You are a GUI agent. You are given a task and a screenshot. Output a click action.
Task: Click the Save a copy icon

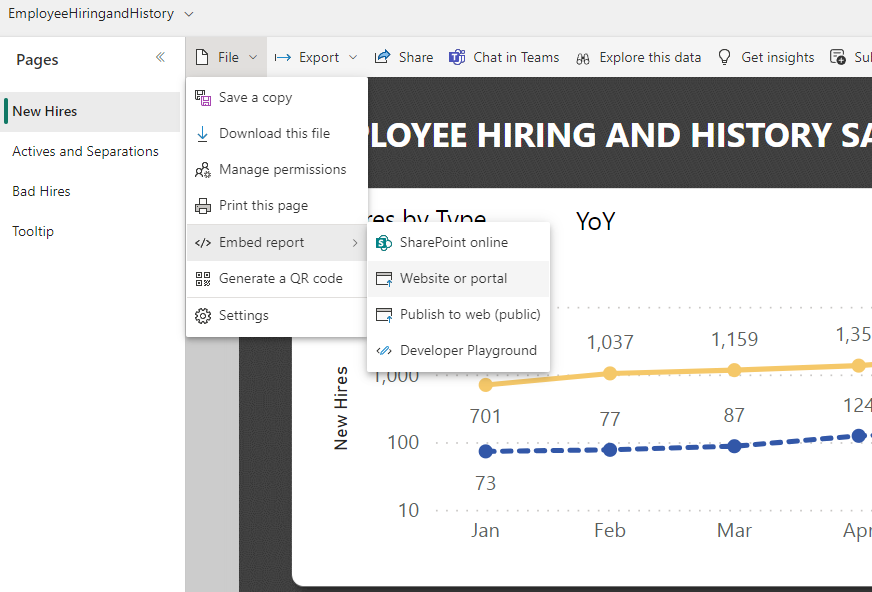(203, 98)
